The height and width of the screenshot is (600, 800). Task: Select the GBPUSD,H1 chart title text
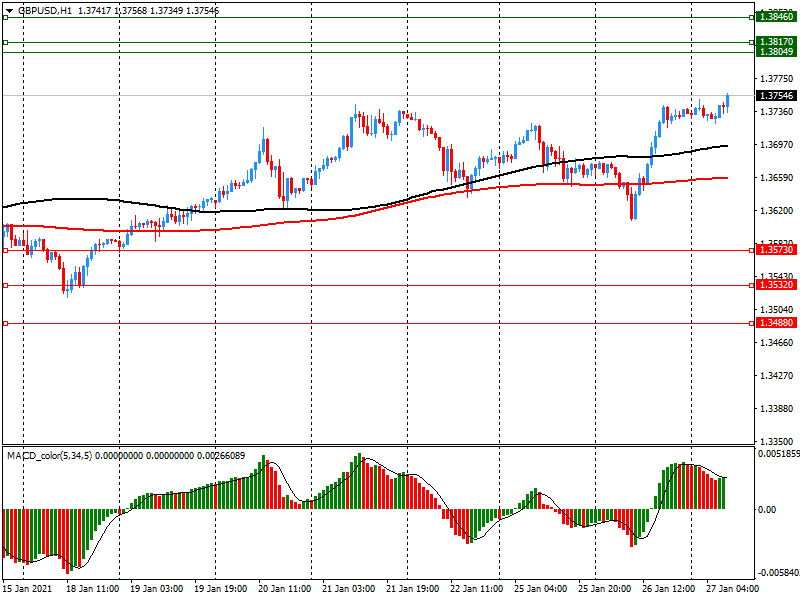coord(45,11)
